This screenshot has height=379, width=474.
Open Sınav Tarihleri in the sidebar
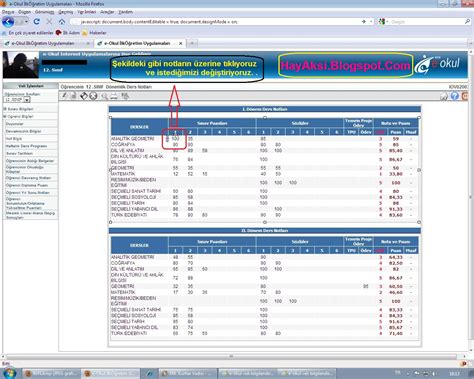point(19,153)
